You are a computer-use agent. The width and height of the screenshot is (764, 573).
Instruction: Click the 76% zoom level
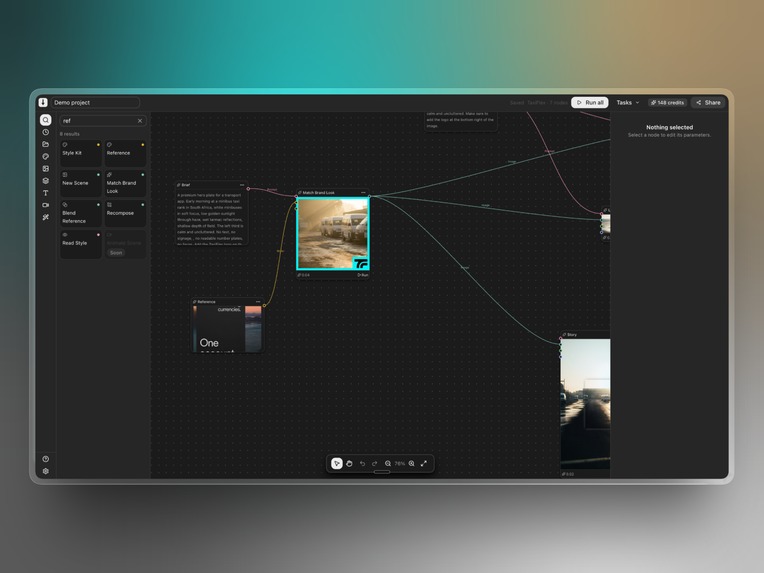[400, 463]
